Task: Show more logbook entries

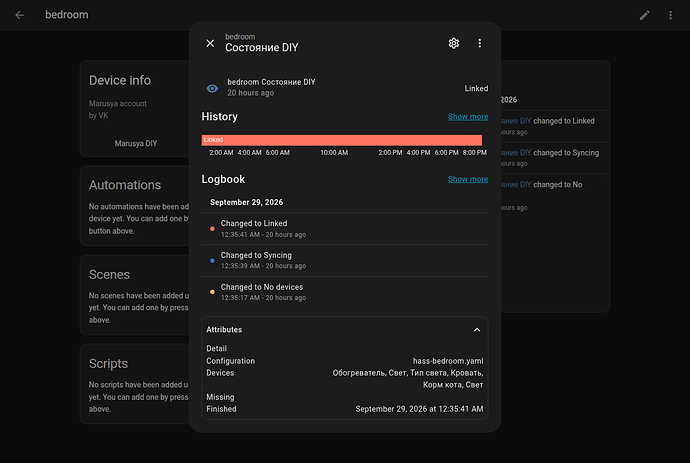Action: coord(468,179)
